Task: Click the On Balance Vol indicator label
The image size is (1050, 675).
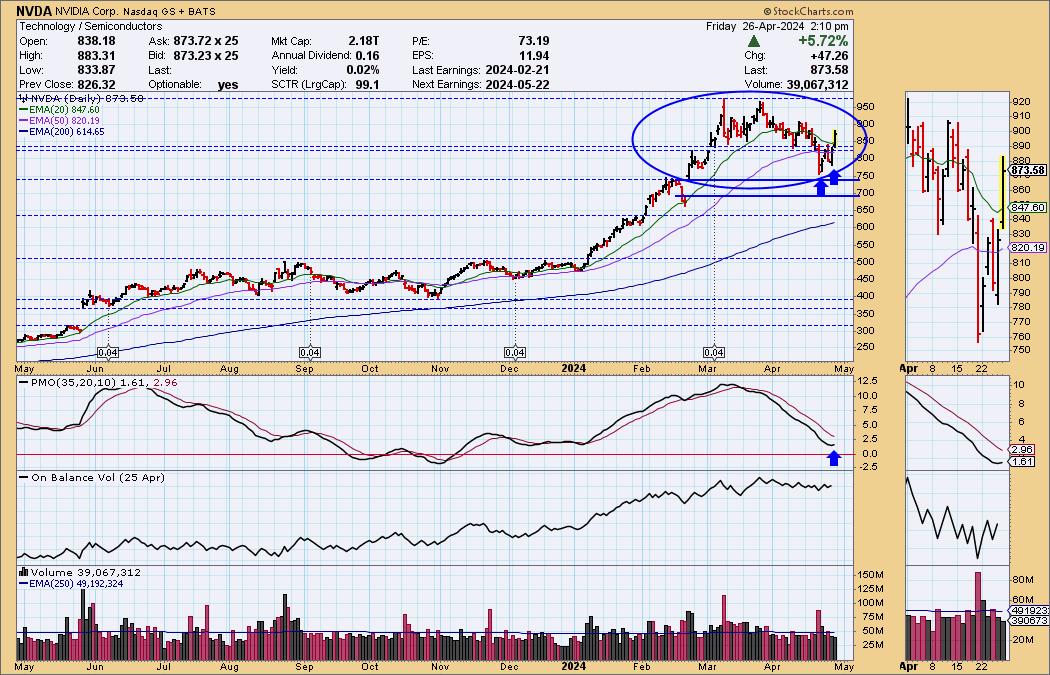Action: [x=84, y=478]
